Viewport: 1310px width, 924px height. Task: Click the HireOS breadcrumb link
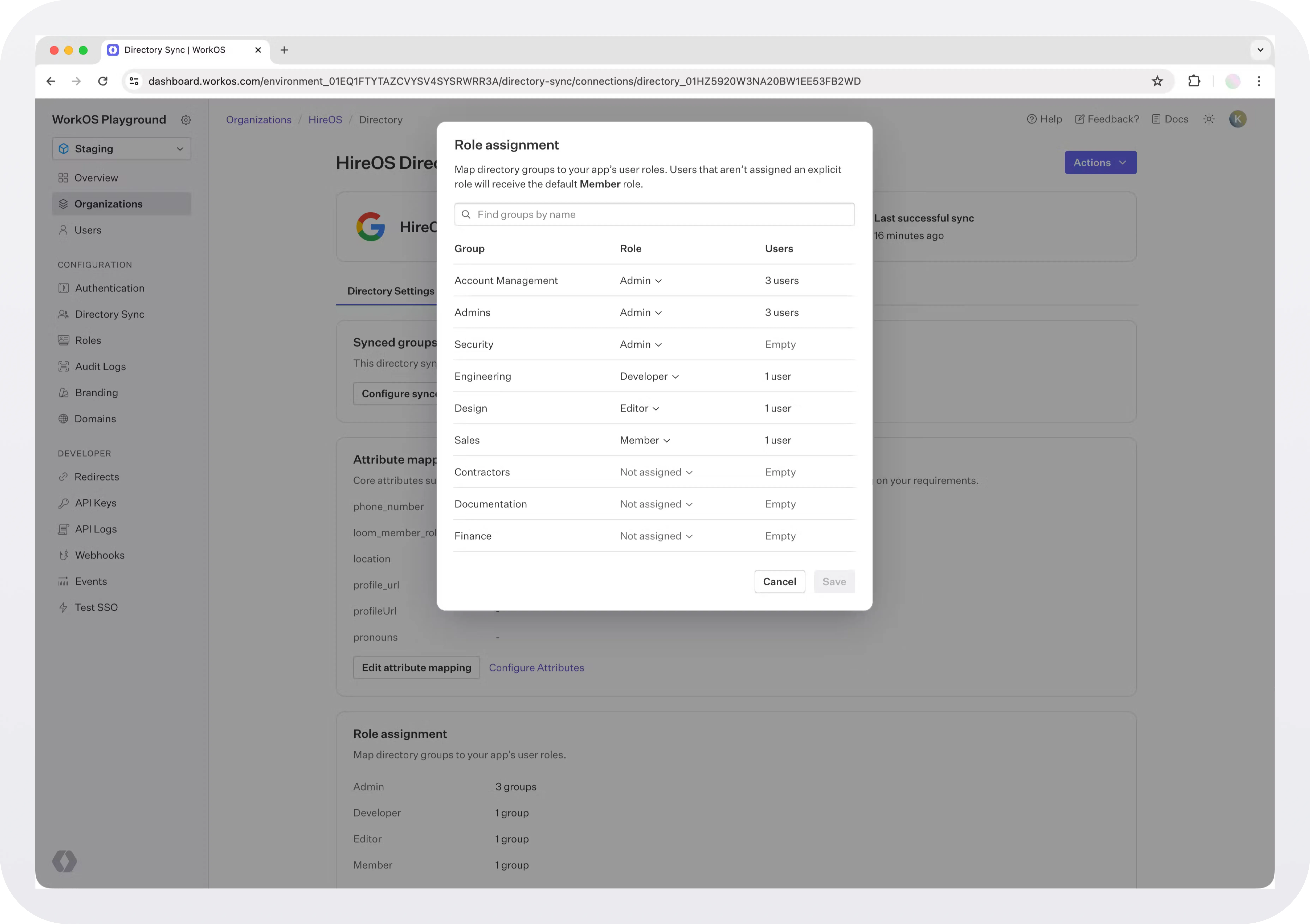325,120
